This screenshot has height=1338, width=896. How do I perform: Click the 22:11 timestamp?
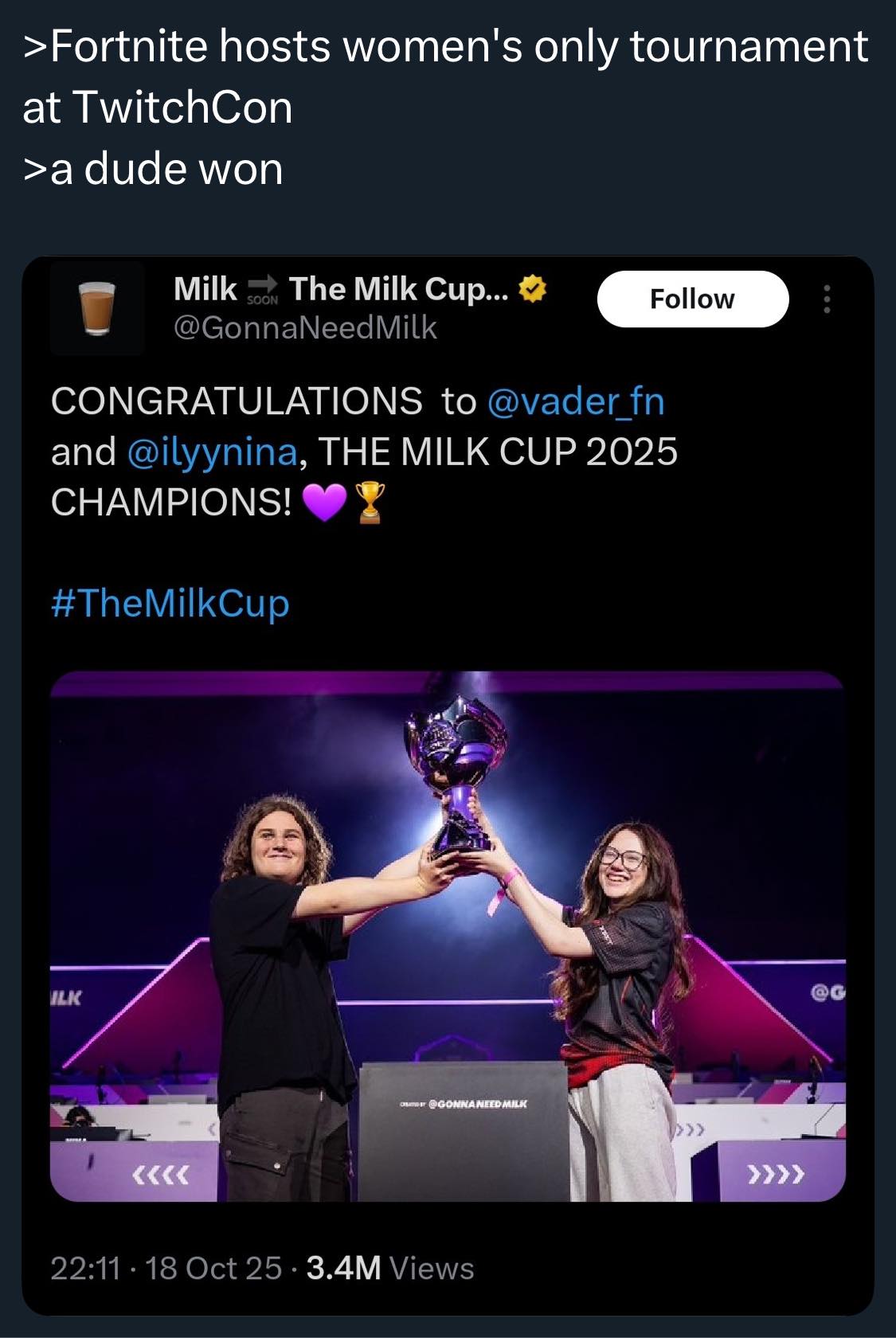pyautogui.click(x=85, y=1268)
